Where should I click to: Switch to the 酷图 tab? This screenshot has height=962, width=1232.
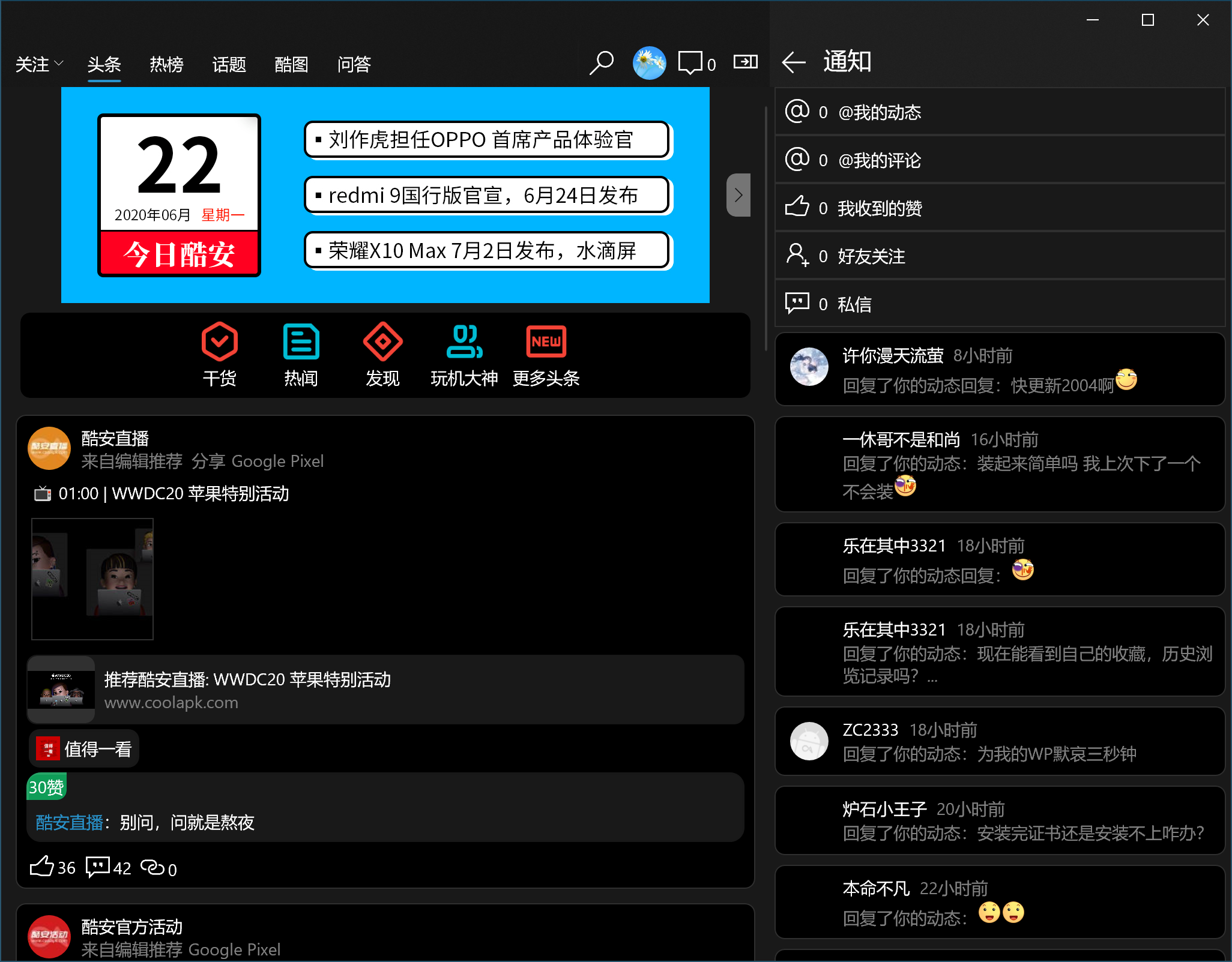(x=291, y=64)
